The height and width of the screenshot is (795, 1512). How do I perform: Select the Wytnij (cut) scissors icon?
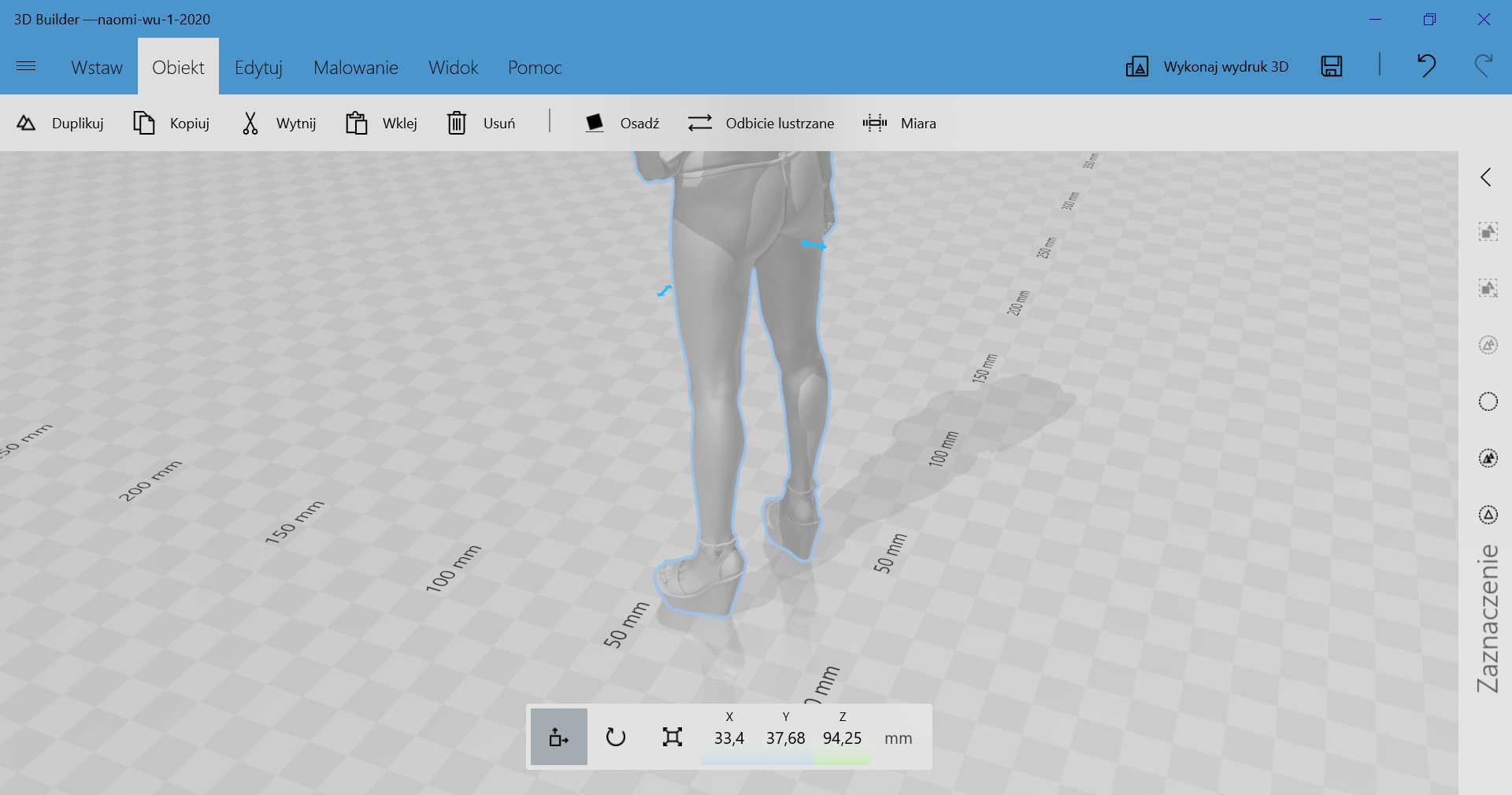point(250,123)
